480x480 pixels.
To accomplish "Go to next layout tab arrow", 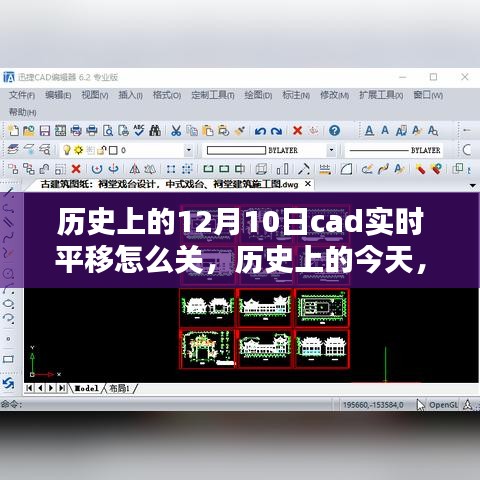I will coord(51,388).
